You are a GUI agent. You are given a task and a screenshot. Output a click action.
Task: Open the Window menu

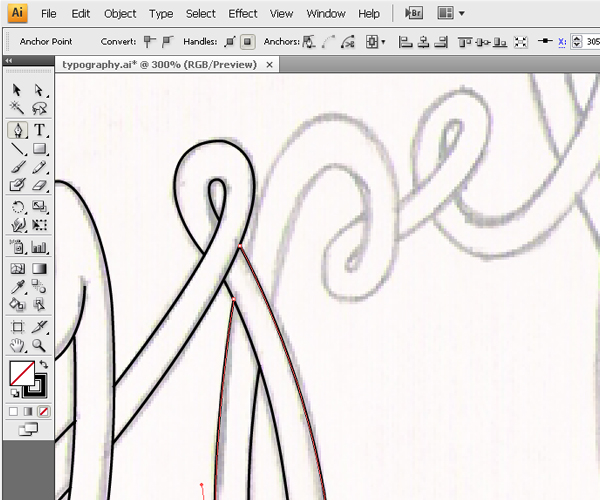[326, 14]
